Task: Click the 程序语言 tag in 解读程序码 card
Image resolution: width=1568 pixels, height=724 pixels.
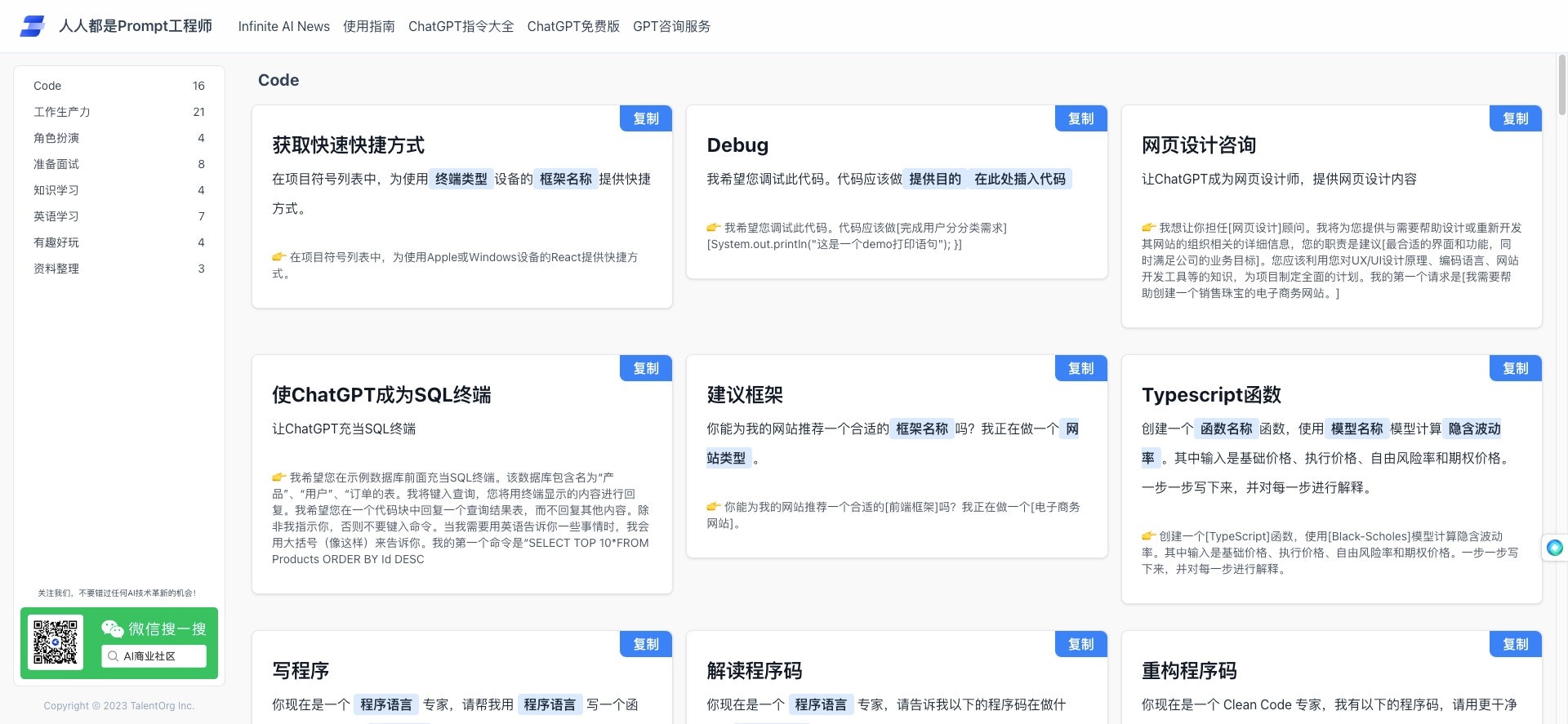Action: click(x=821, y=704)
